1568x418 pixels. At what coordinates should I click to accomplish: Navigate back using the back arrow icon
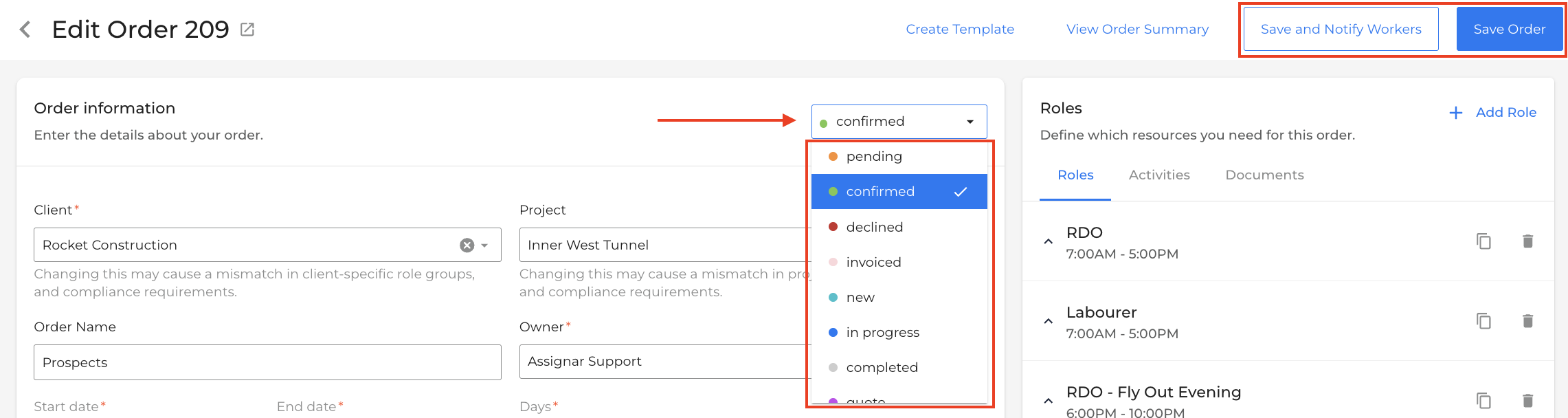click(x=24, y=29)
